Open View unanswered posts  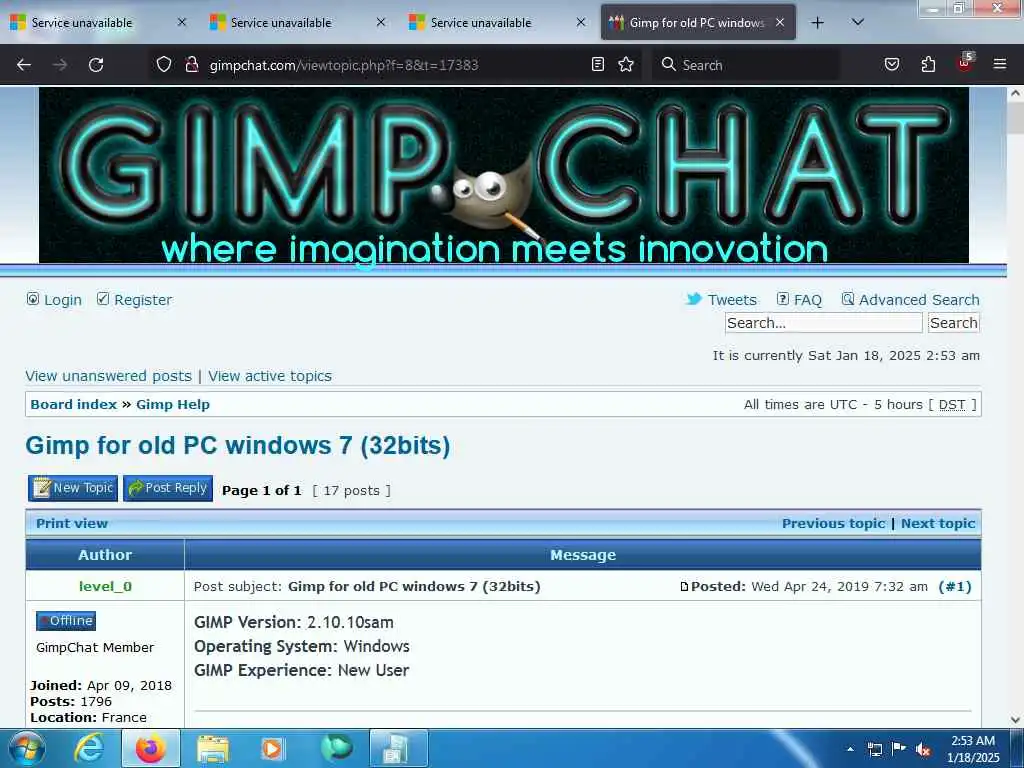click(108, 376)
